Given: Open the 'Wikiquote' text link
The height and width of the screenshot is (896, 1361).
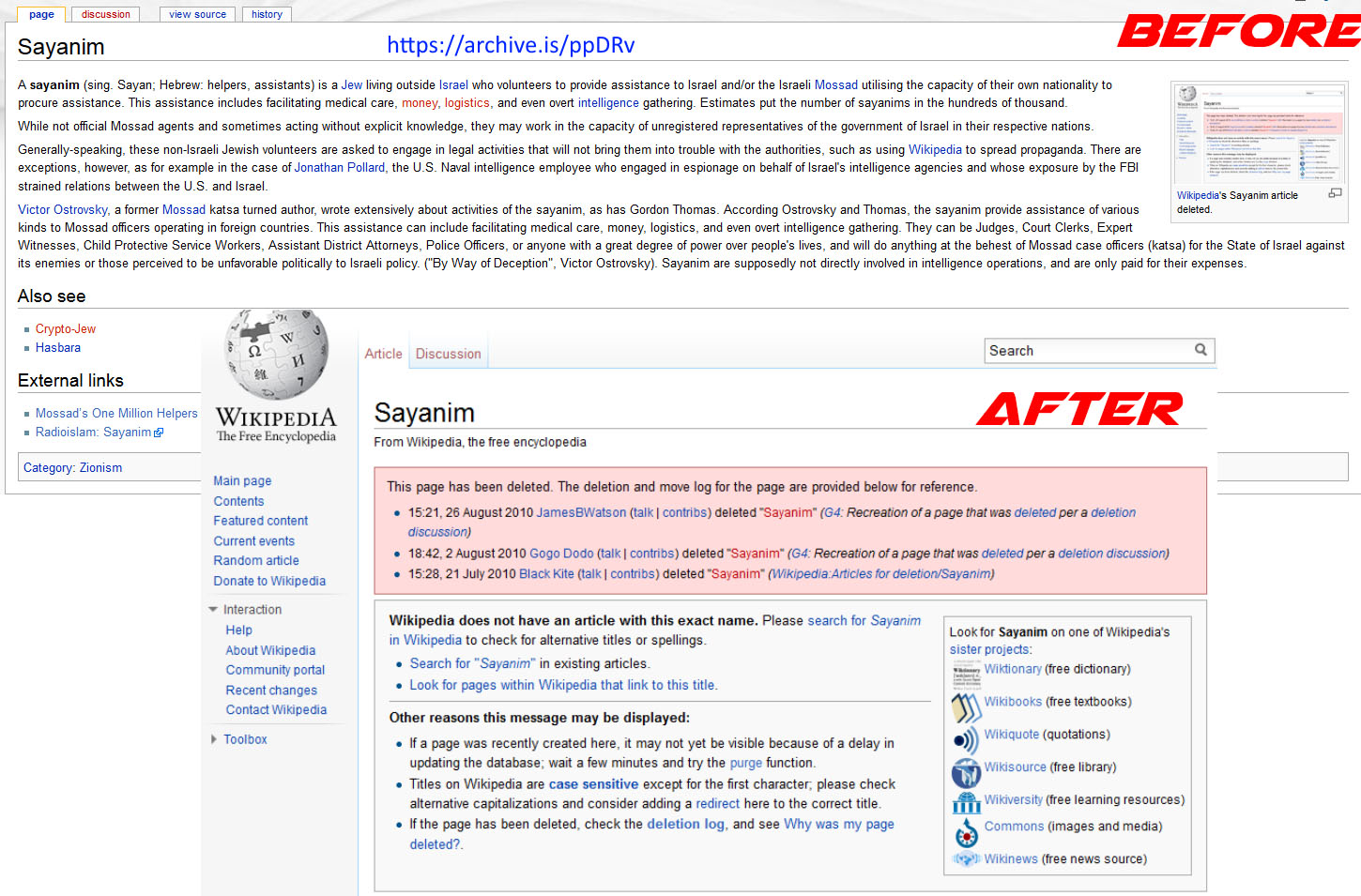Looking at the screenshot, I should click(1012, 736).
